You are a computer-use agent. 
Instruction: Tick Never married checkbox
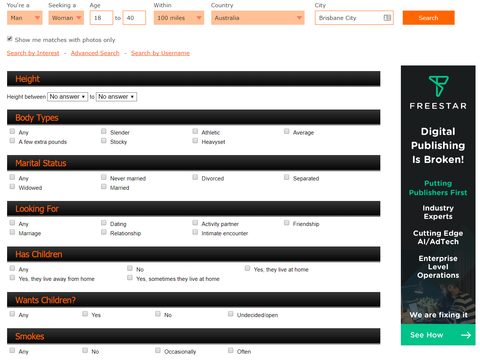click(104, 177)
